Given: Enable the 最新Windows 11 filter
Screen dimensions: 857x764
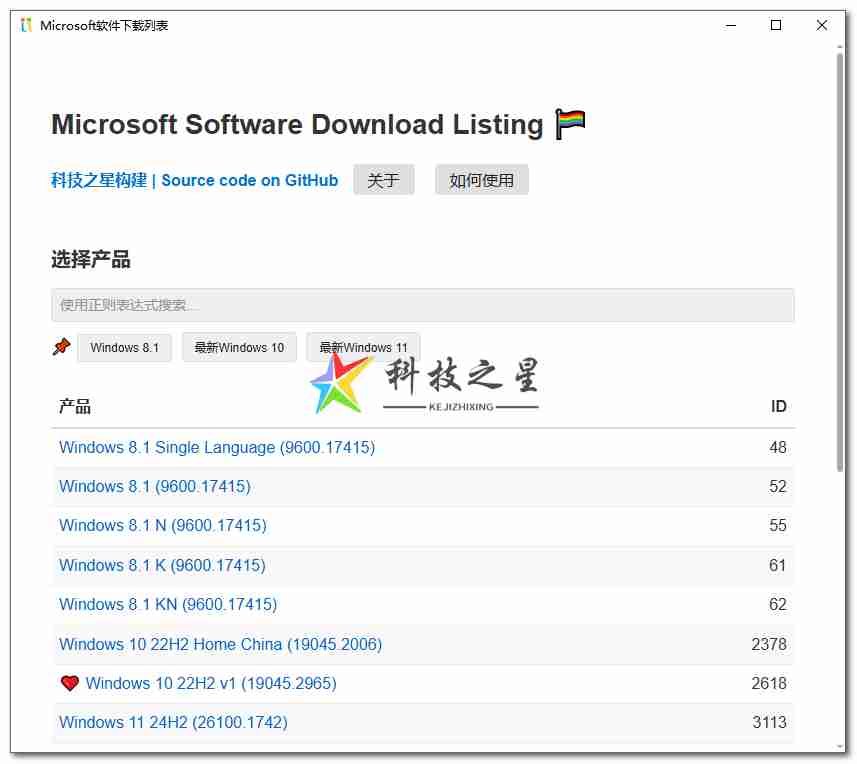Looking at the screenshot, I should pos(363,347).
